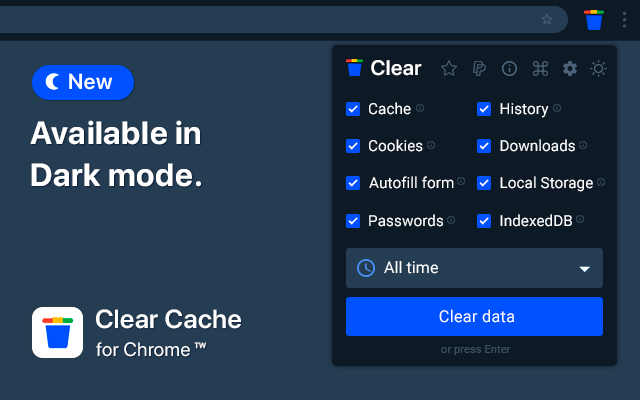The width and height of the screenshot is (640, 400).
Task: Open the info icon in header
Action: (x=510, y=68)
